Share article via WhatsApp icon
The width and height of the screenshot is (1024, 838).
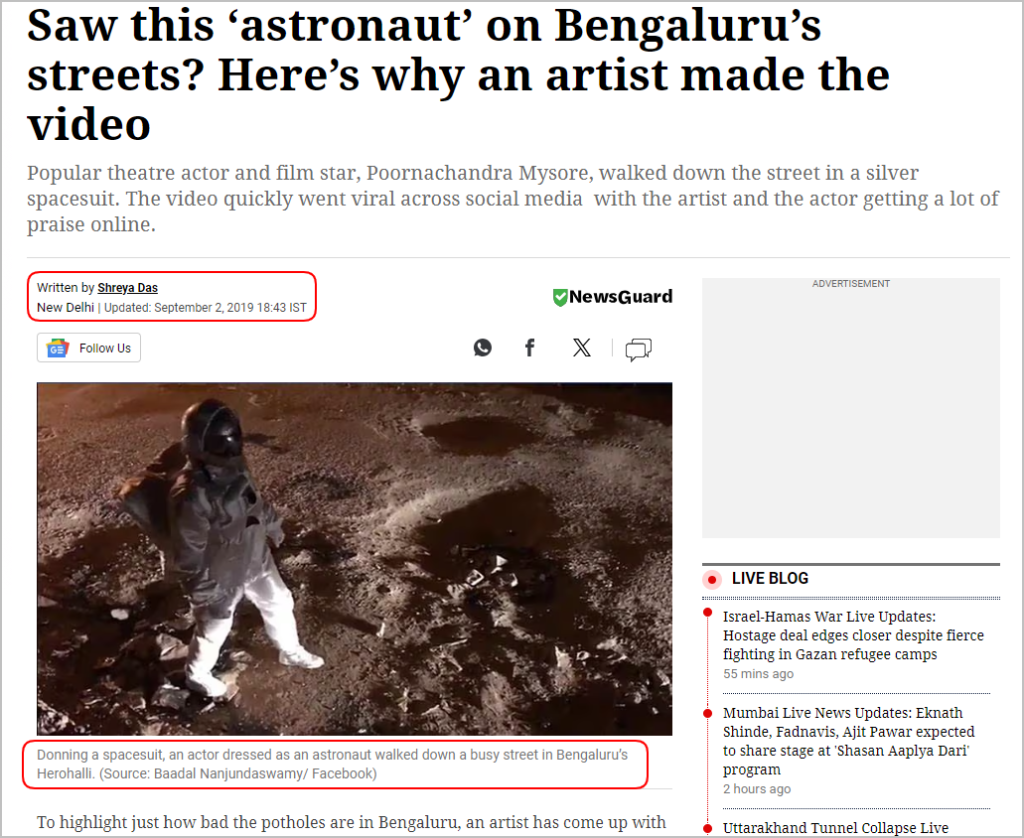pyautogui.click(x=483, y=347)
